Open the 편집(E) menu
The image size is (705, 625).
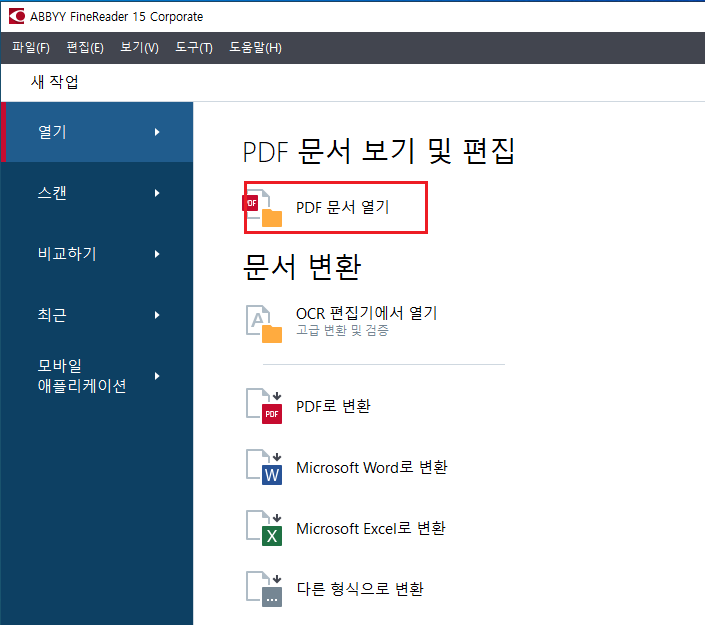pyautogui.click(x=85, y=47)
